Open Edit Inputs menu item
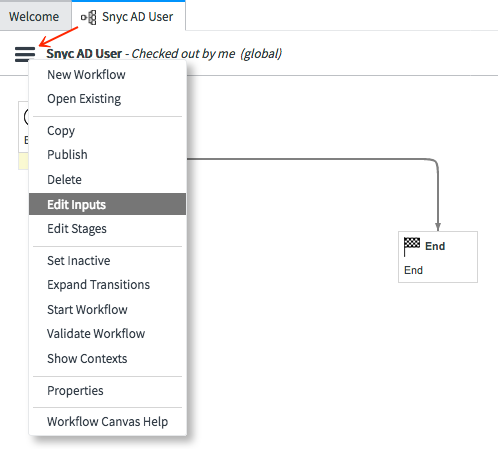 coord(107,204)
